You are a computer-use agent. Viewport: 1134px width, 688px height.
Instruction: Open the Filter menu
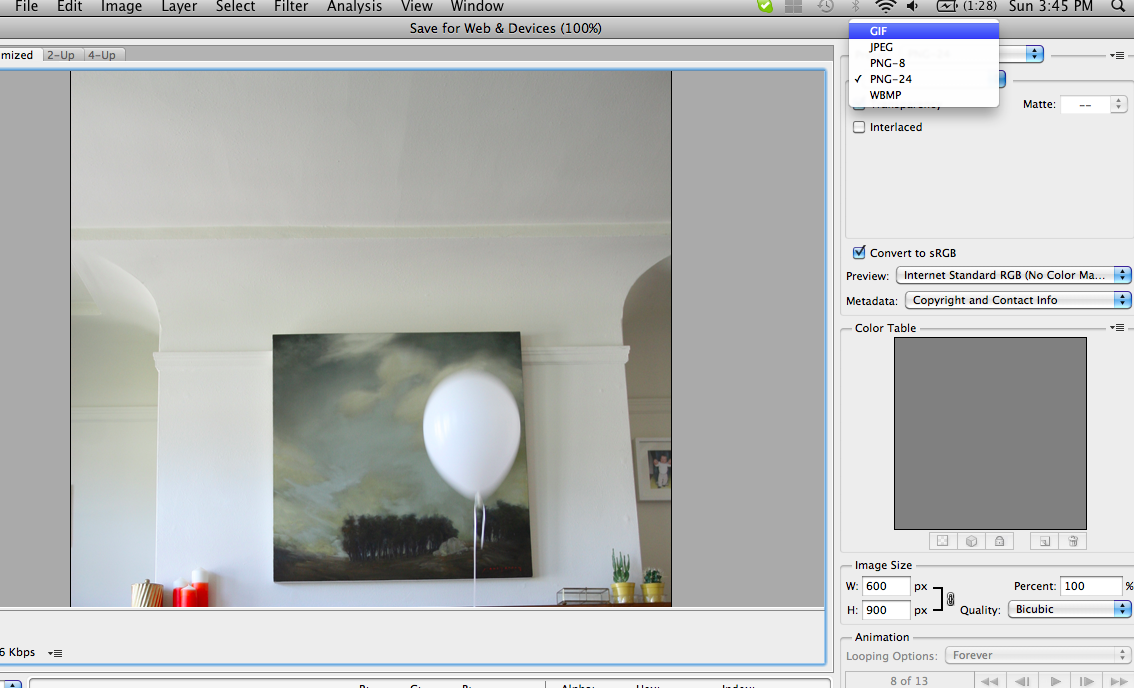[291, 7]
